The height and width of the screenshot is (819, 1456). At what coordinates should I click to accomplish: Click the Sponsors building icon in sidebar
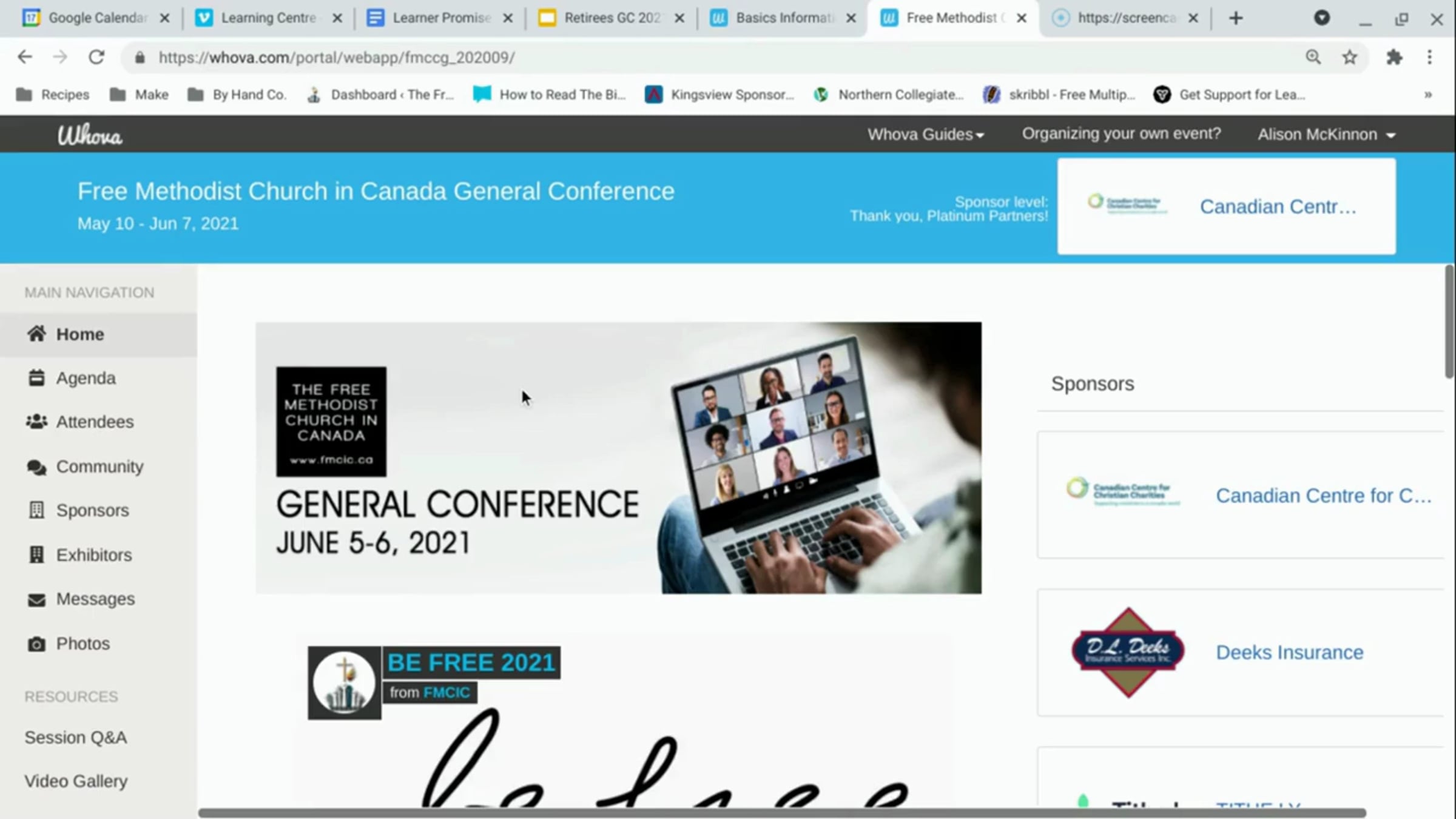click(36, 510)
